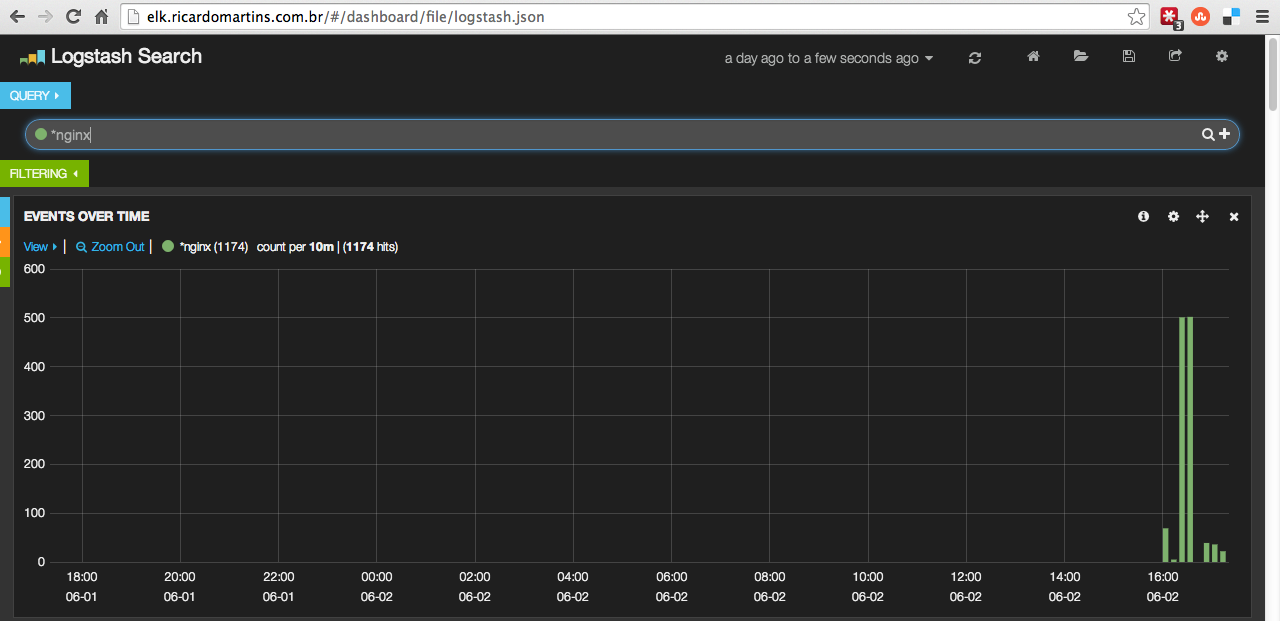Add a new query with the plus icon
1280x621 pixels.
pos(1225,134)
